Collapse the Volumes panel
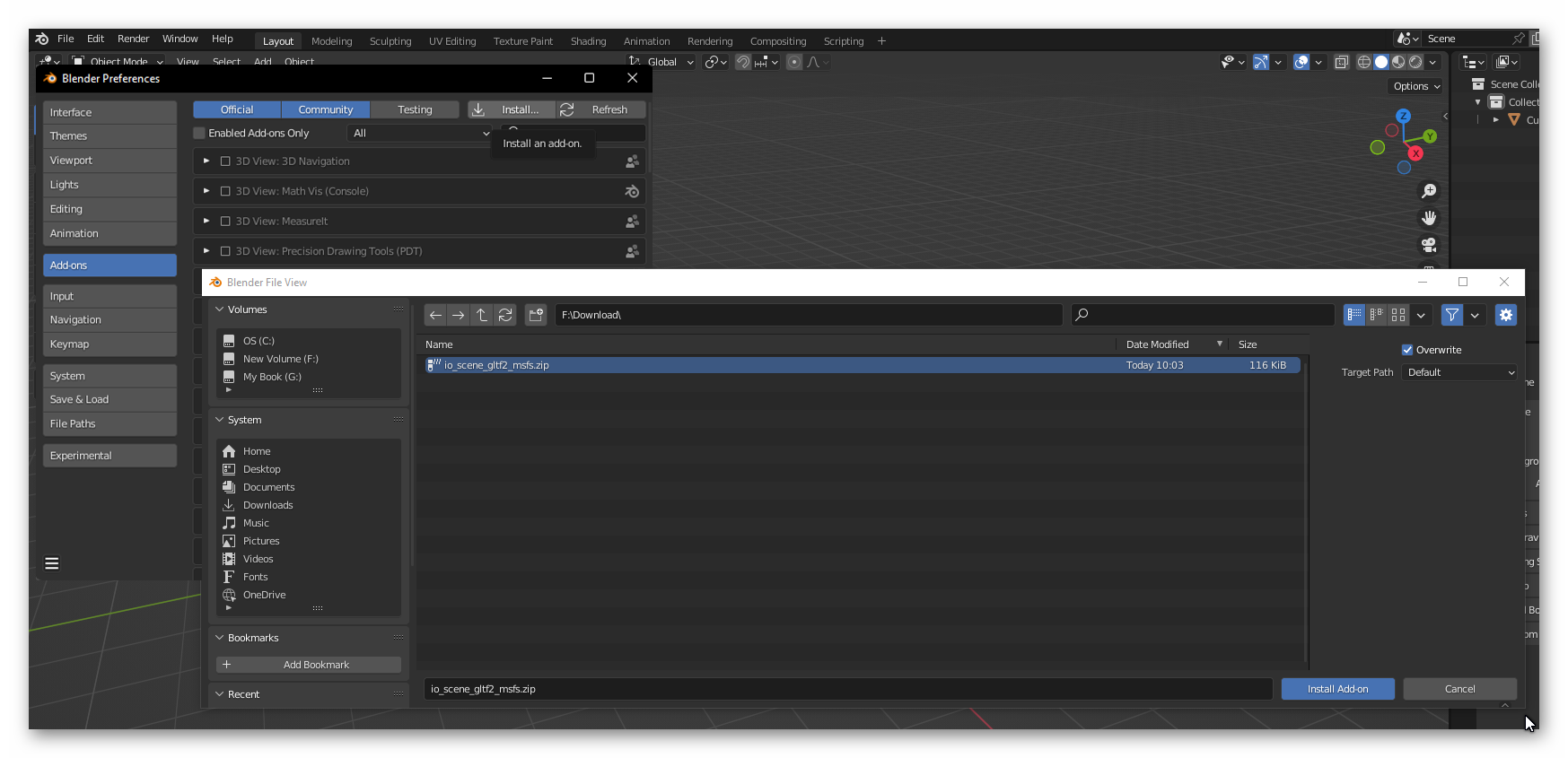The image size is (1568, 758). click(x=219, y=309)
